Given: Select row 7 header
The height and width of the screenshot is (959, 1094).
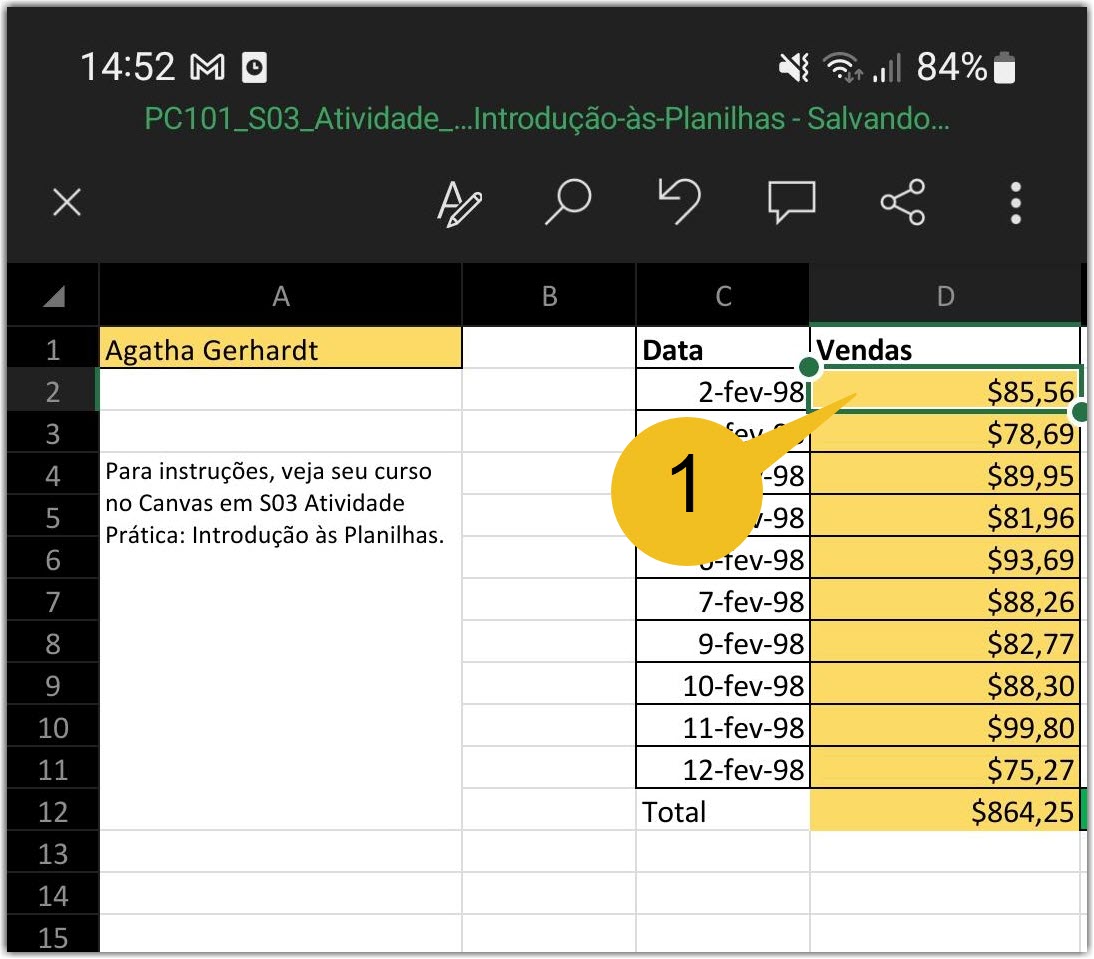Looking at the screenshot, I should tap(53, 601).
